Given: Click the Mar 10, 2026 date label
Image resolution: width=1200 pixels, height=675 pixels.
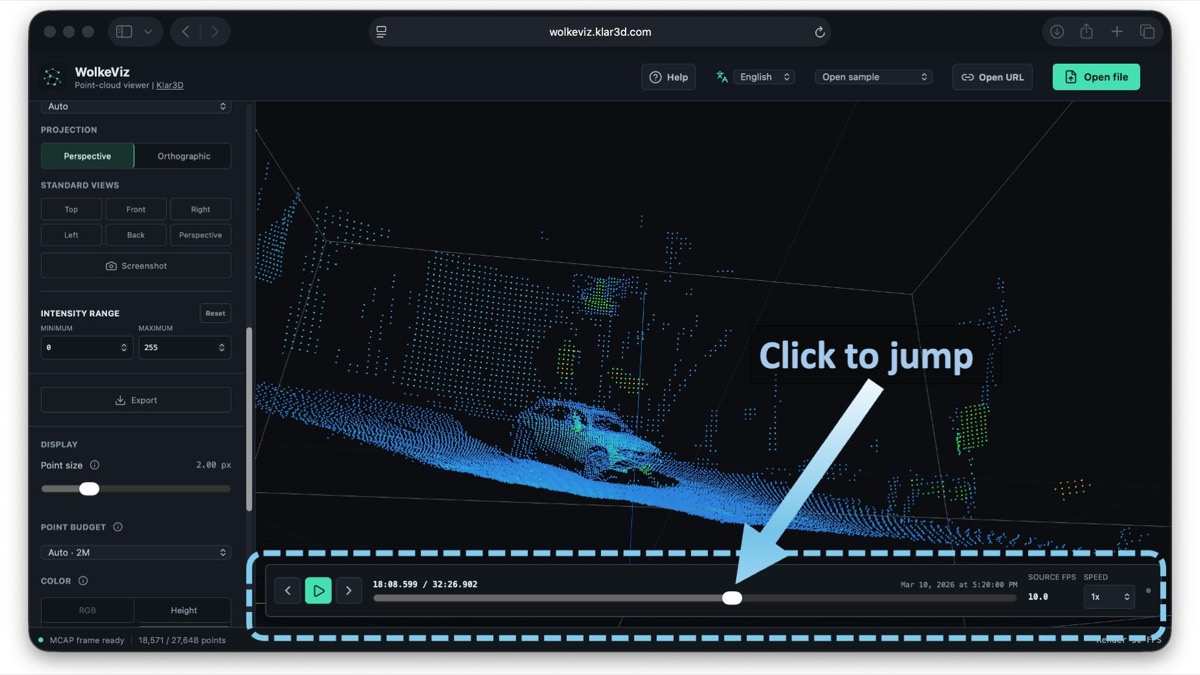Looking at the screenshot, I should pyautogui.click(x=959, y=585).
